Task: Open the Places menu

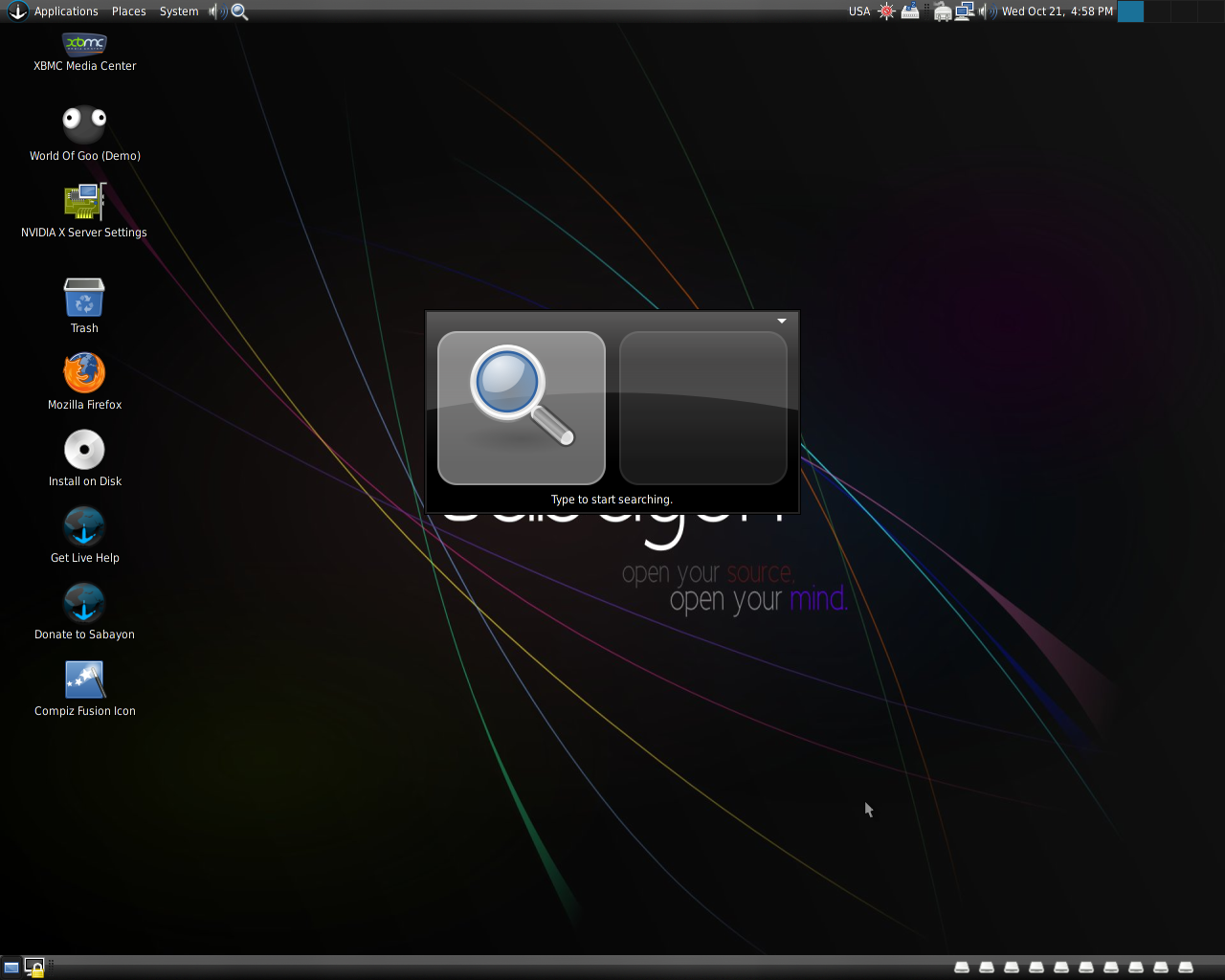Action: click(128, 11)
